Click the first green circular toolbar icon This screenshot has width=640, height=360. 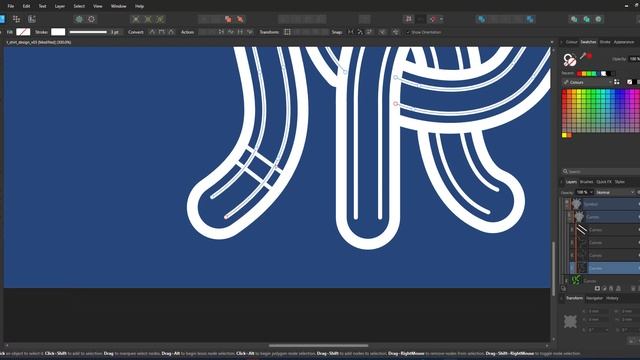click(574, 19)
